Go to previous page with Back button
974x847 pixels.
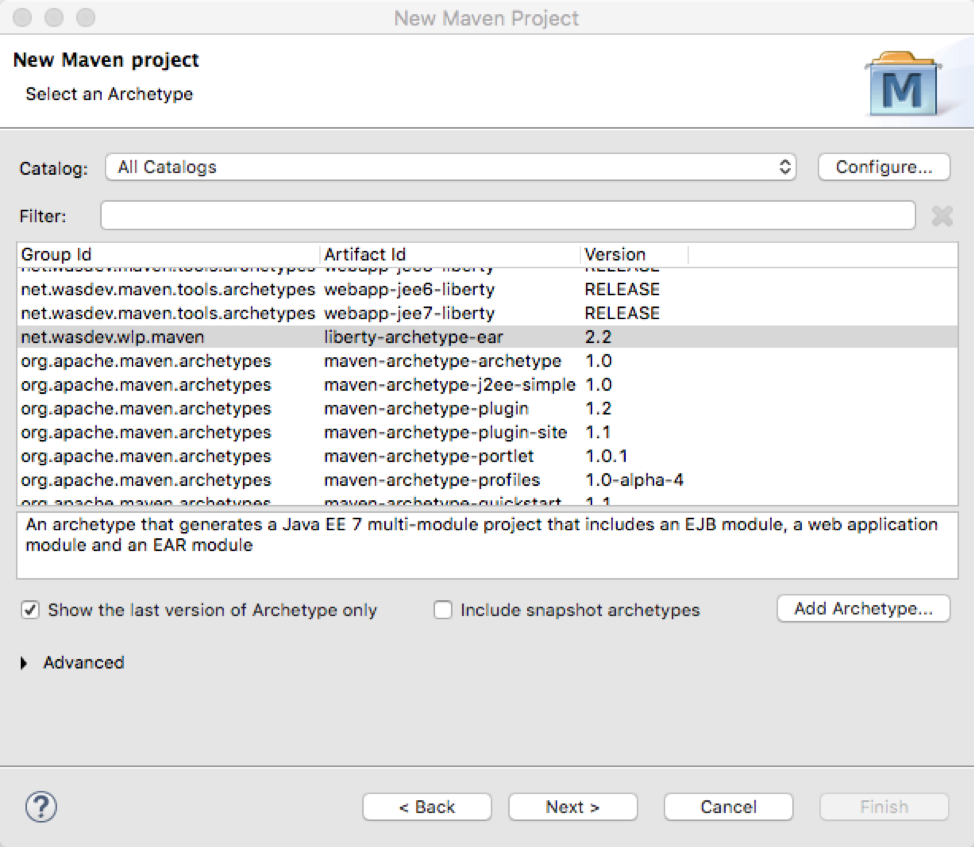427,807
